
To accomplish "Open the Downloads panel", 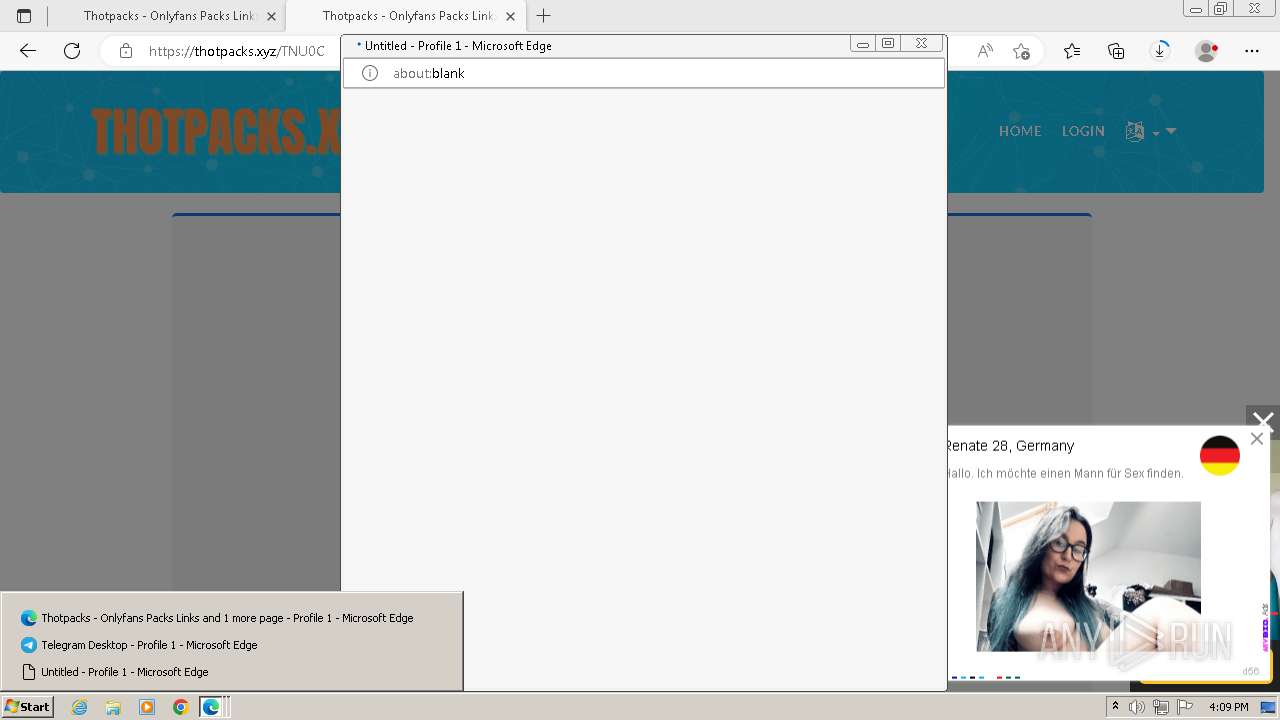I will coord(1160,51).
